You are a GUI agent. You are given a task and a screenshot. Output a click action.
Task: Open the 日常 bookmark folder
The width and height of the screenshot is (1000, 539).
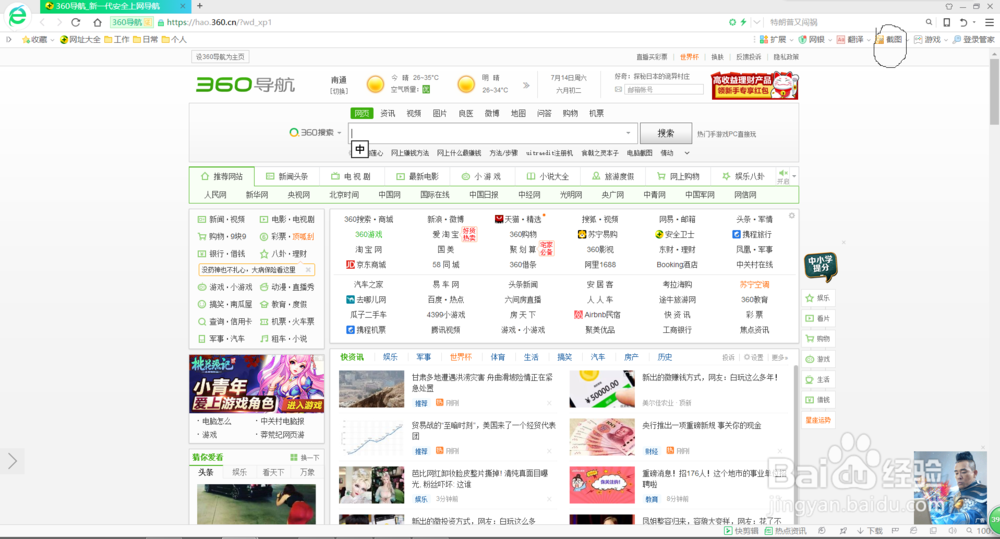145,40
